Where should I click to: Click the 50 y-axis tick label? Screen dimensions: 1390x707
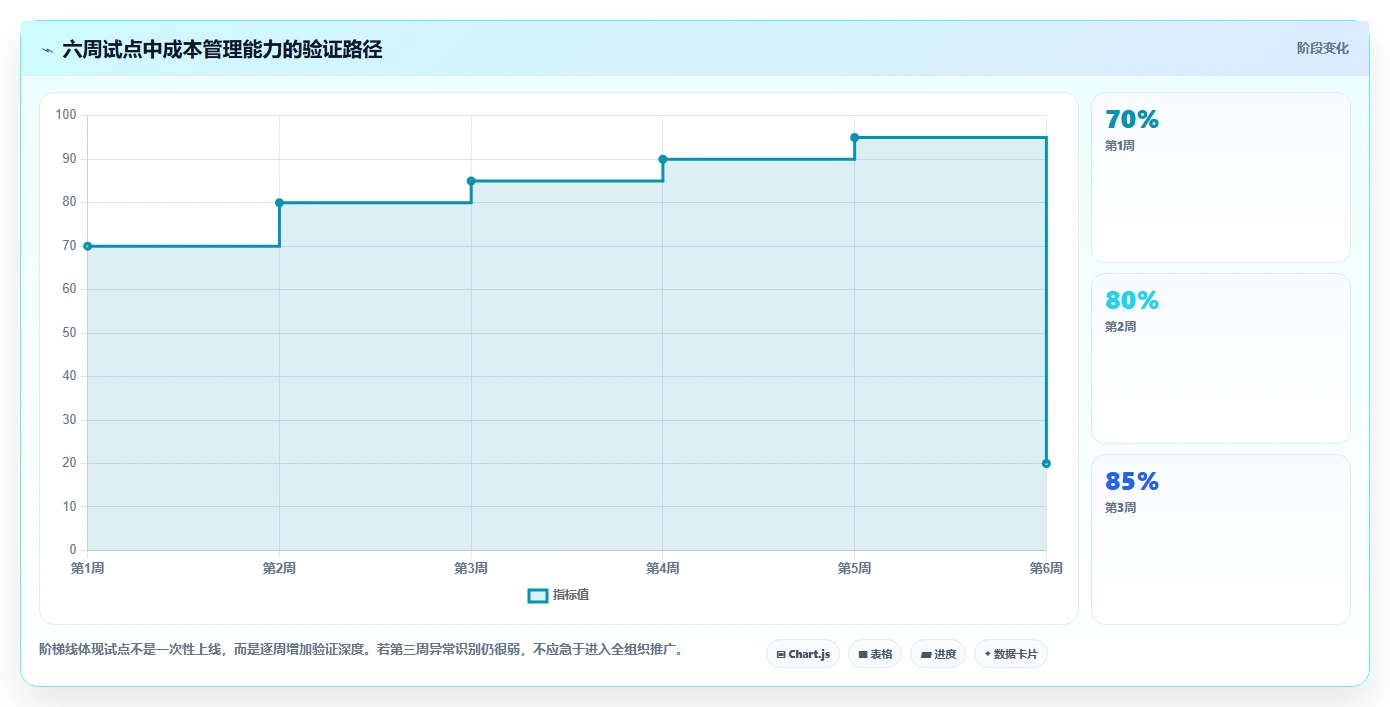coord(69,333)
